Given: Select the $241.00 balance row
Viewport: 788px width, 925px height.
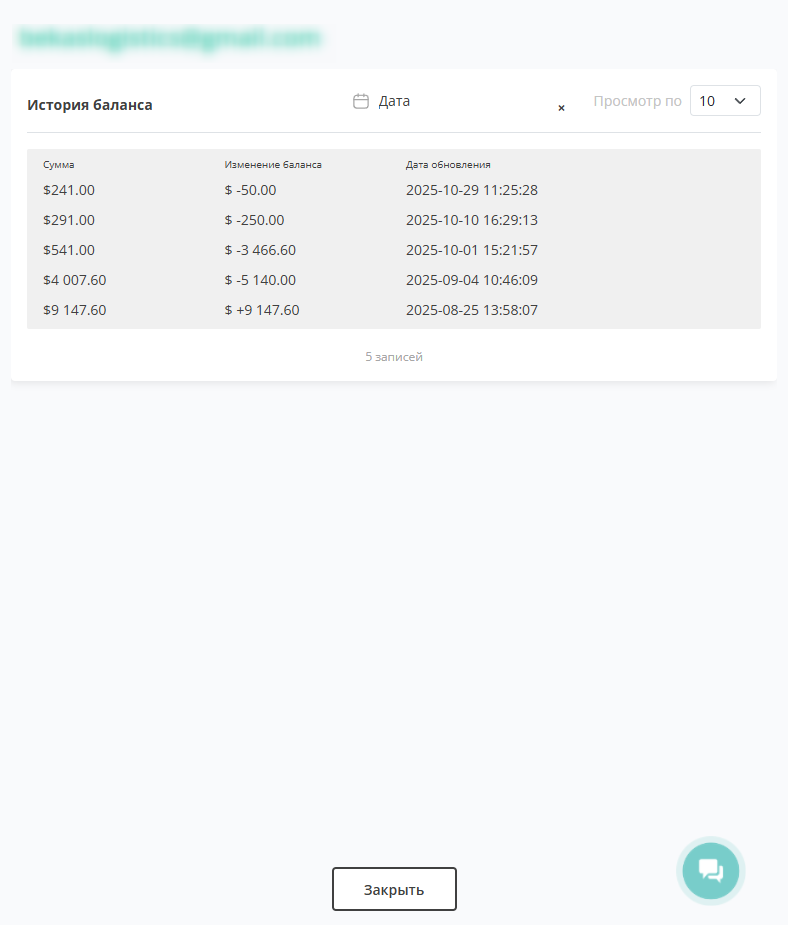Looking at the screenshot, I should [x=69, y=190].
